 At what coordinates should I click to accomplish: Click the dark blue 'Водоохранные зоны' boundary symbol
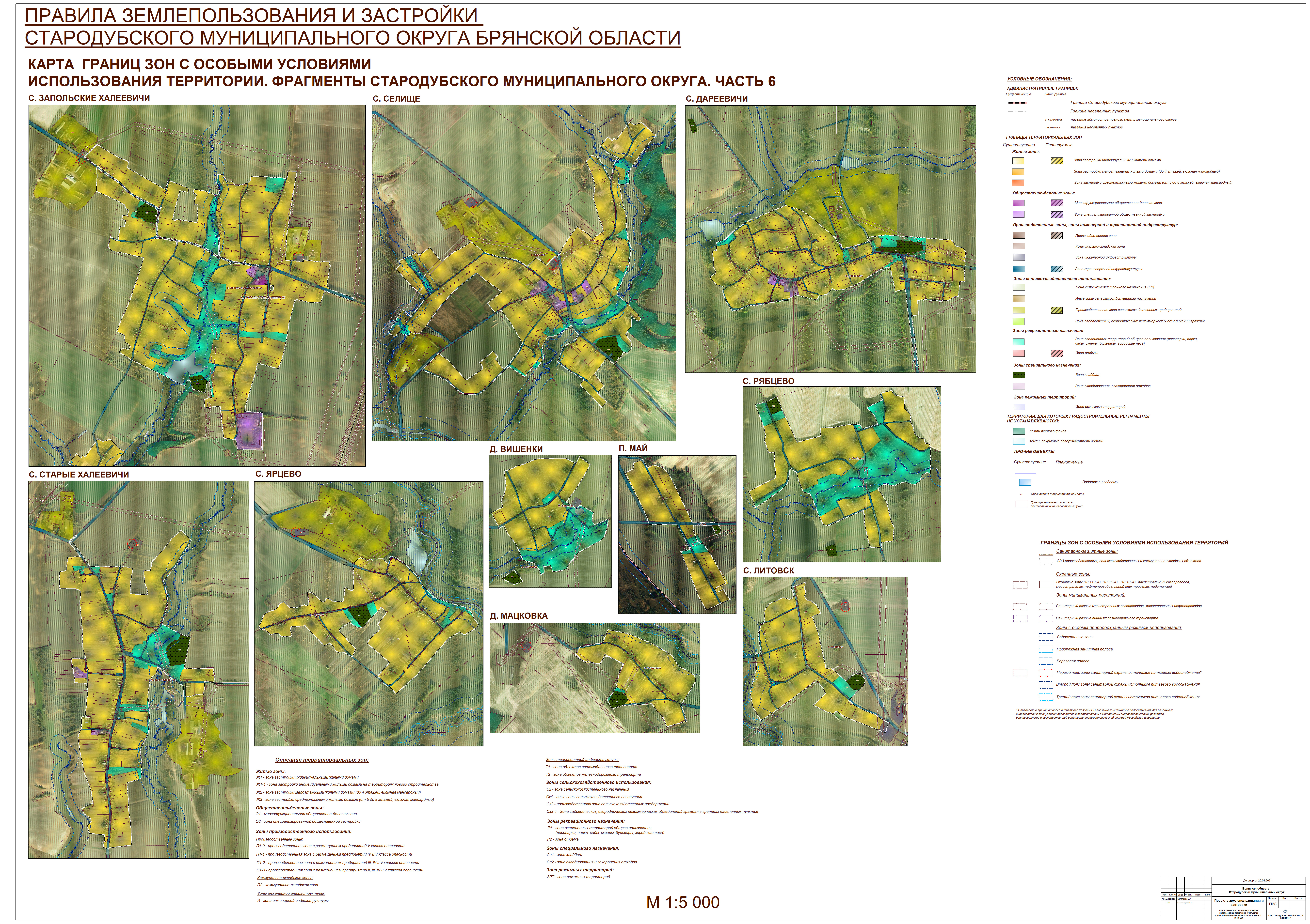tap(1046, 637)
